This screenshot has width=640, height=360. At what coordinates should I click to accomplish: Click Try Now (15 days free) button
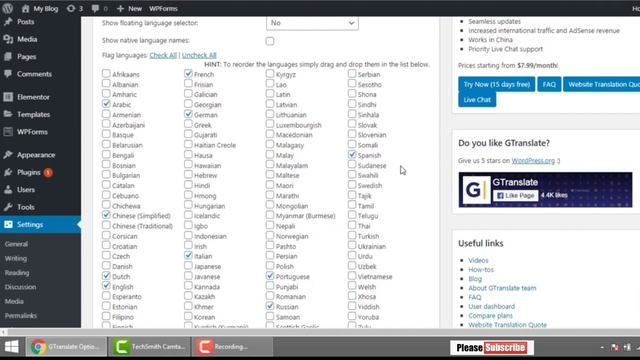497,84
